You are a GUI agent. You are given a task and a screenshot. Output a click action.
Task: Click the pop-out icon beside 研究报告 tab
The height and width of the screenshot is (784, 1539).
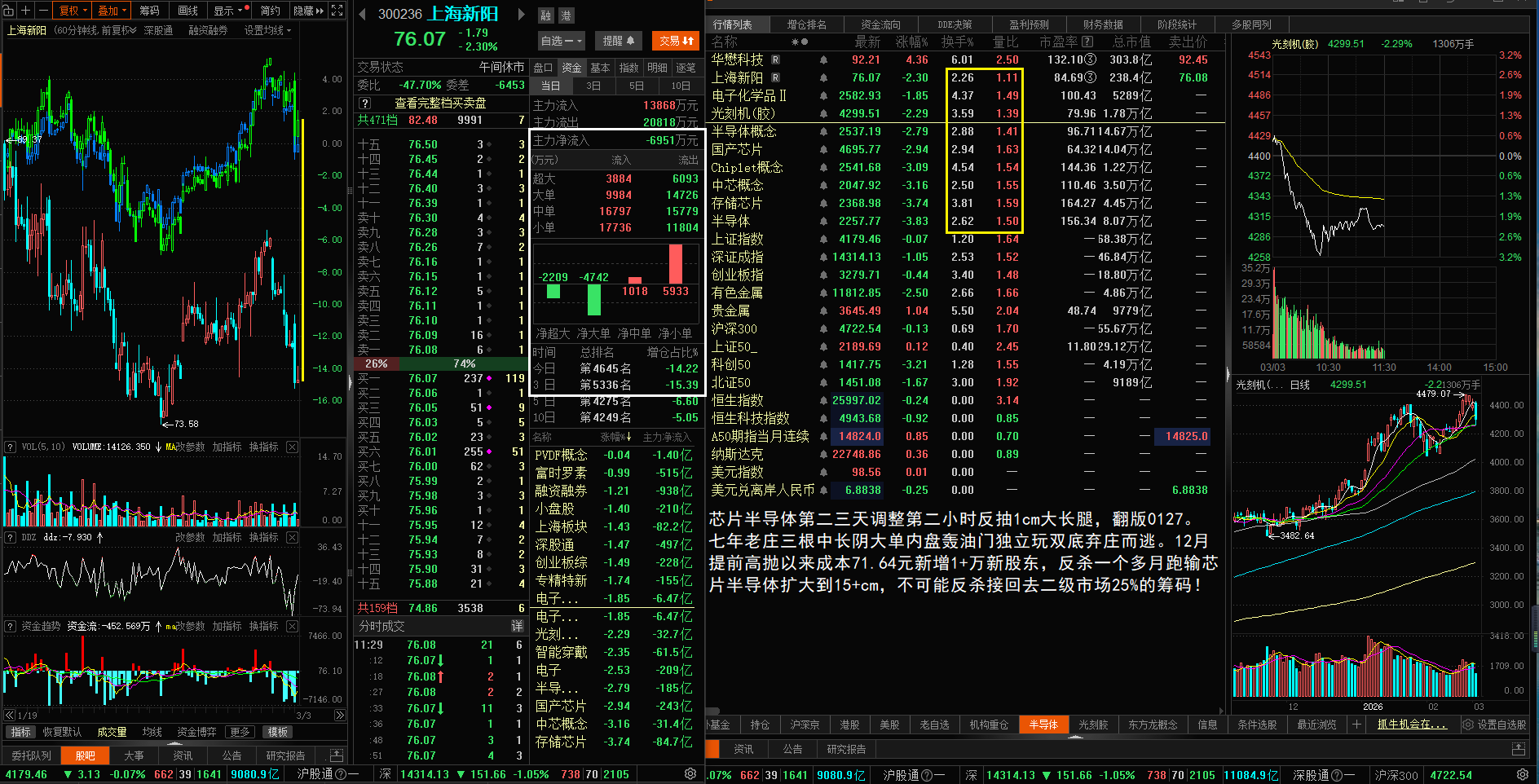tap(336, 755)
